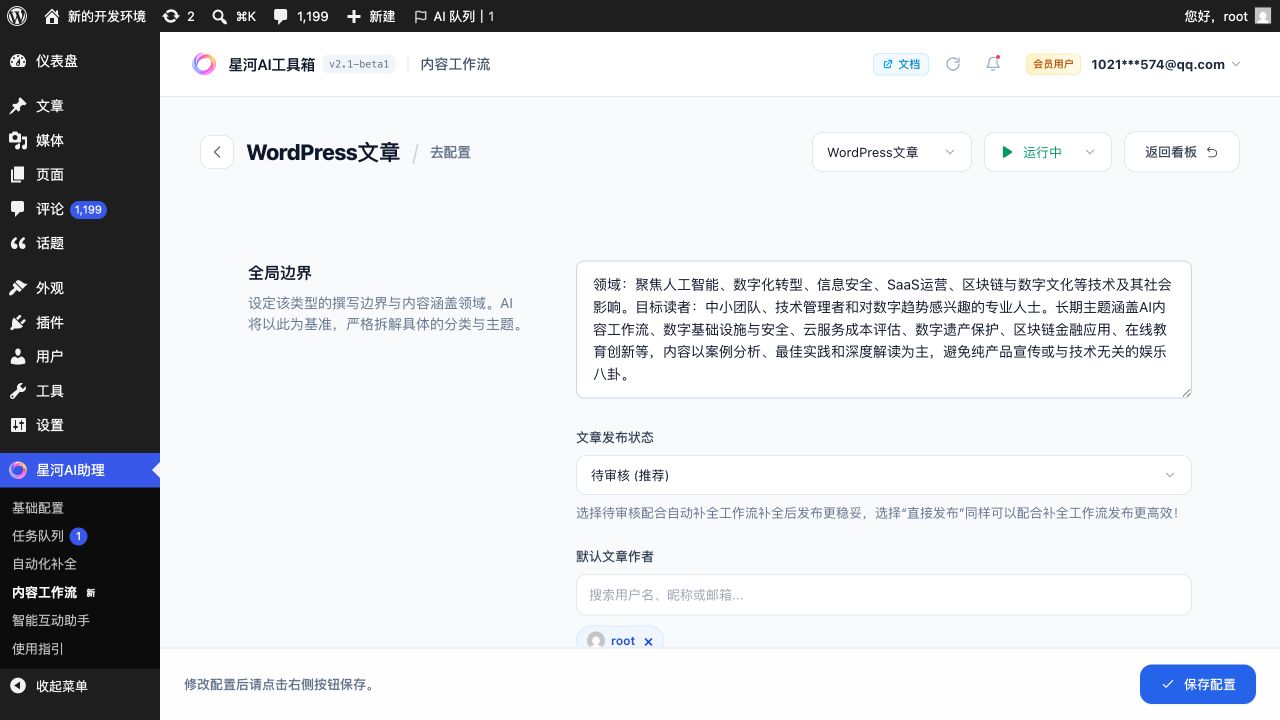Click v2.1-beta1 version badge
This screenshot has width=1280, height=720.
pyautogui.click(x=359, y=64)
